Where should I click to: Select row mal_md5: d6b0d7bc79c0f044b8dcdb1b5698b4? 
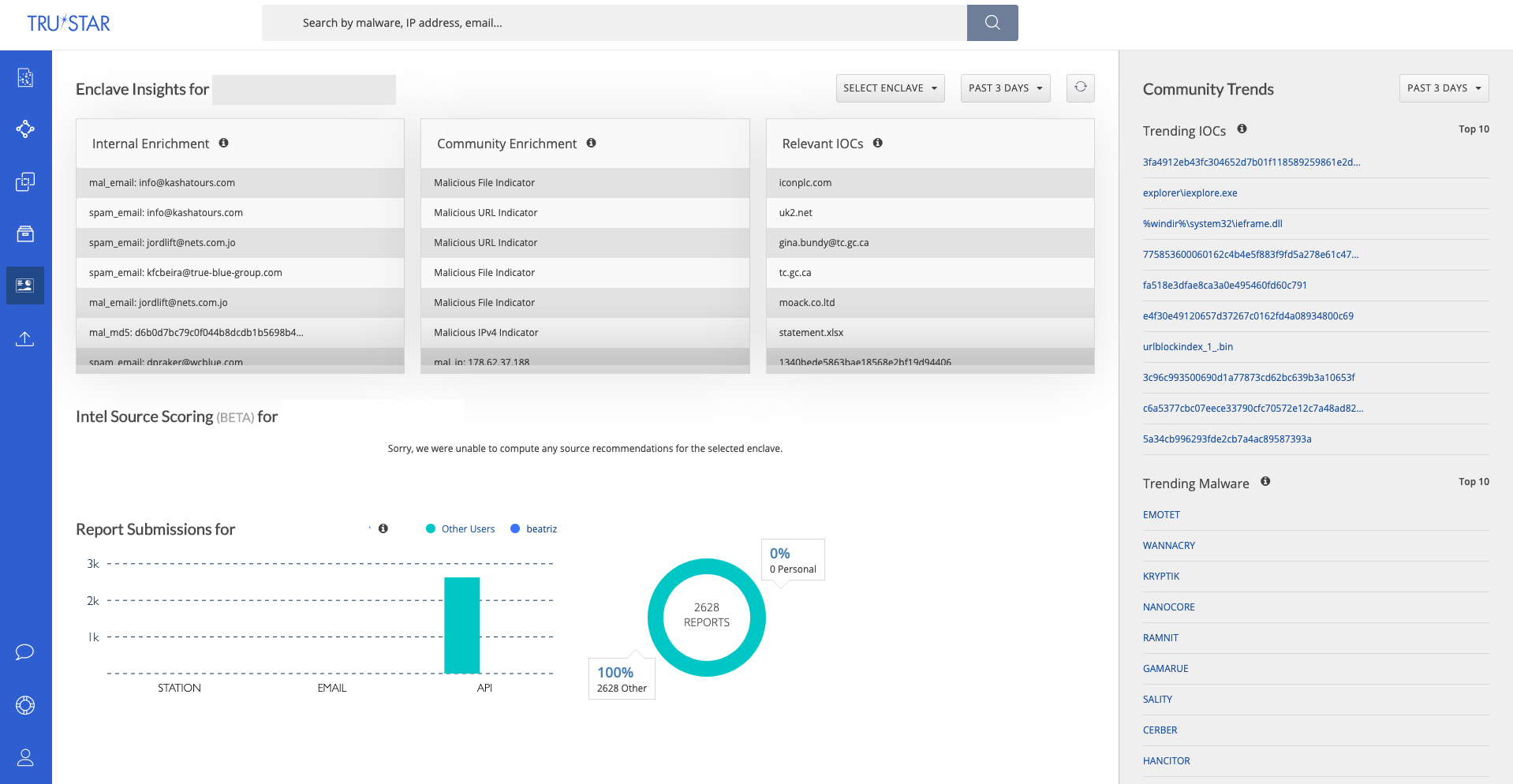pyautogui.click(x=240, y=333)
